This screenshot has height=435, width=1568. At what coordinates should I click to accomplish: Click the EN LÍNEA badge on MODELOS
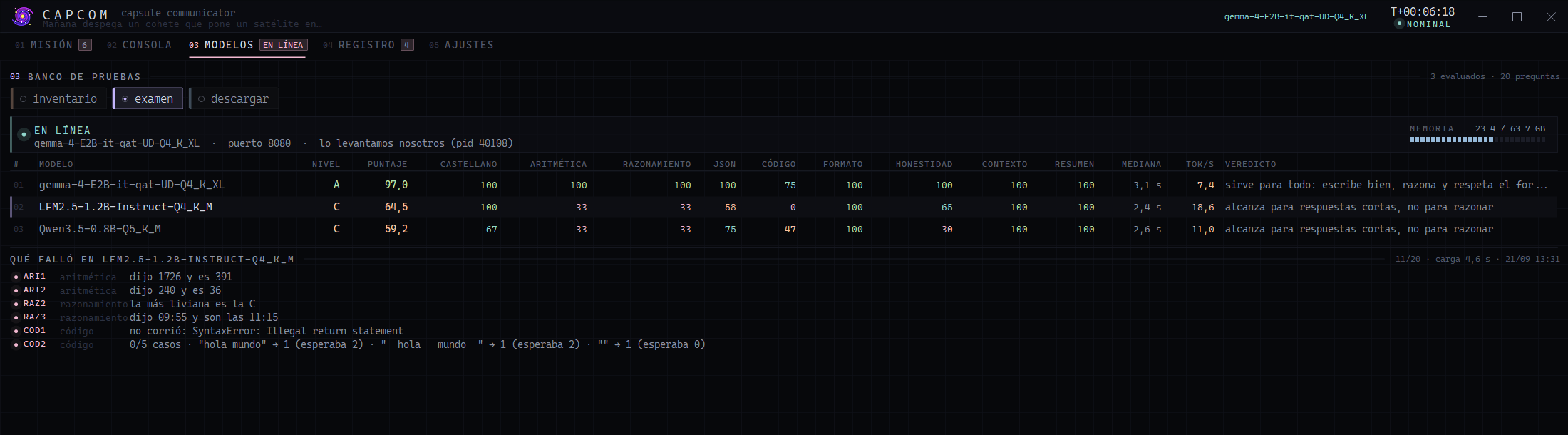coord(283,45)
